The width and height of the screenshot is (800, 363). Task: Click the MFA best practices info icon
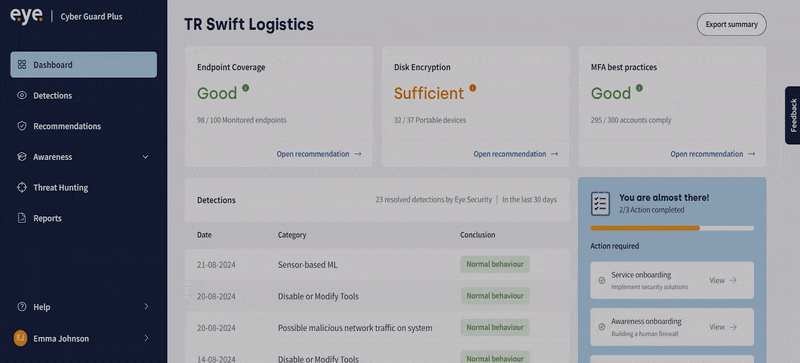tap(639, 88)
